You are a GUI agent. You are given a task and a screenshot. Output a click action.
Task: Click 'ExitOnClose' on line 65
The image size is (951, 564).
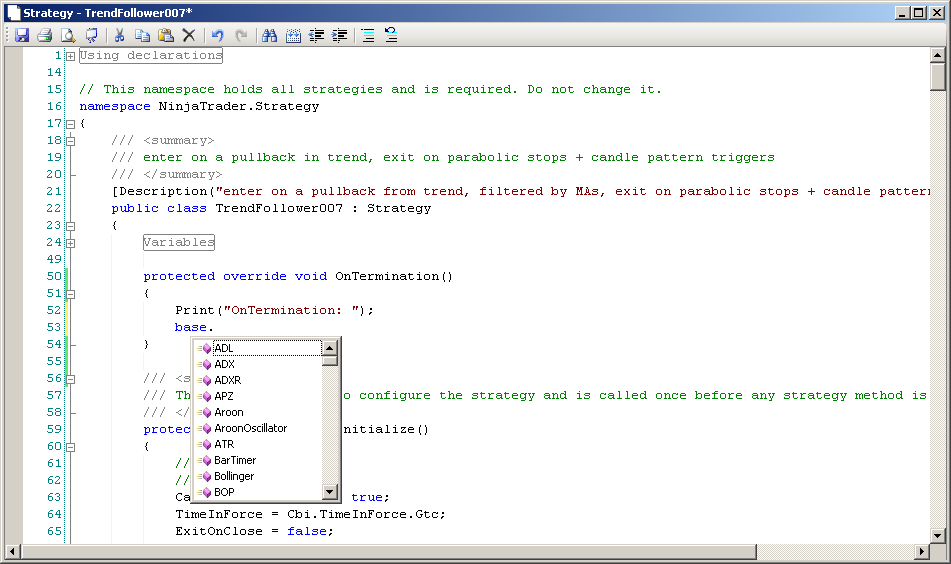coord(219,531)
